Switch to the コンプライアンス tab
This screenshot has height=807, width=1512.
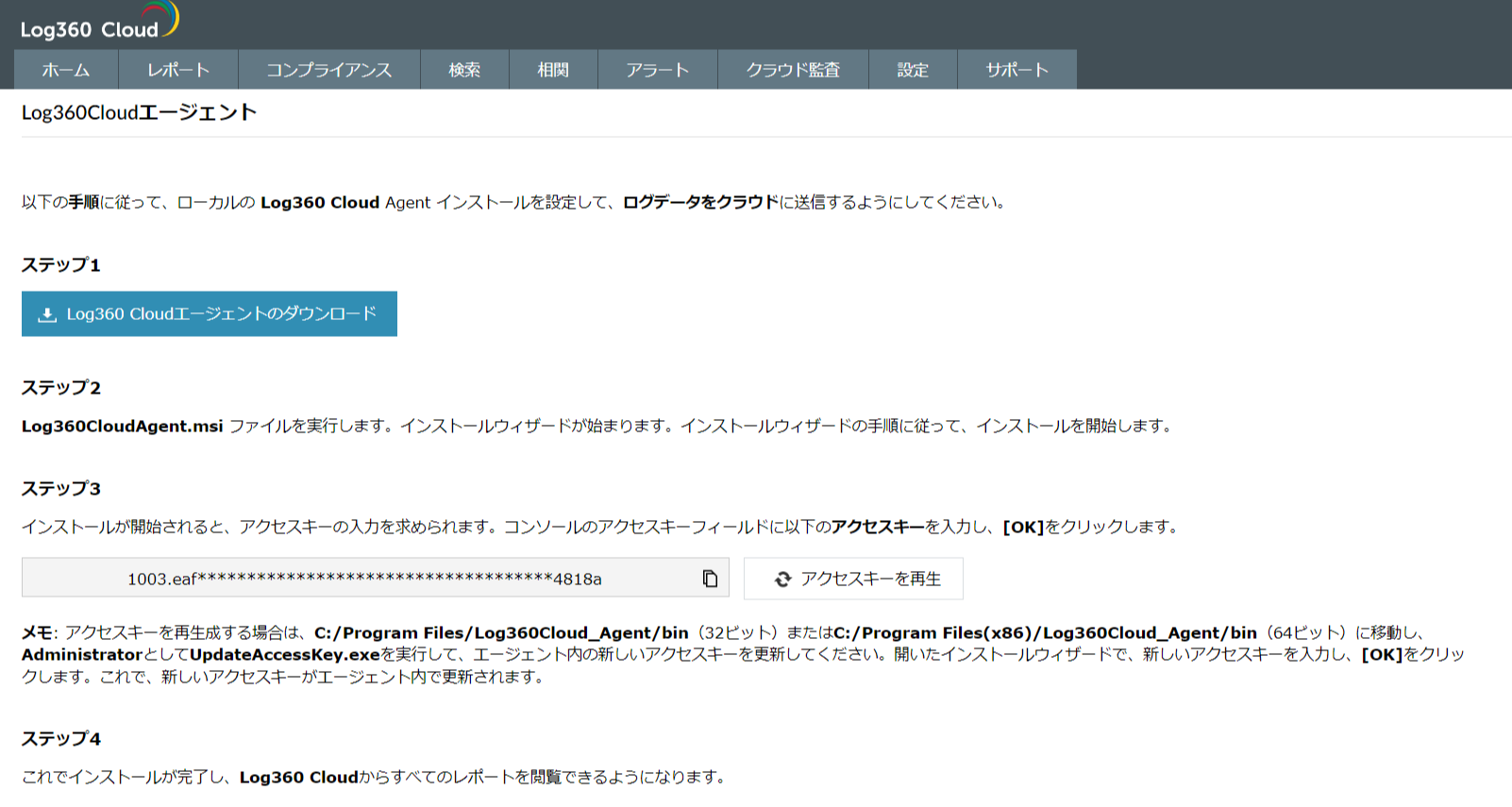click(329, 70)
